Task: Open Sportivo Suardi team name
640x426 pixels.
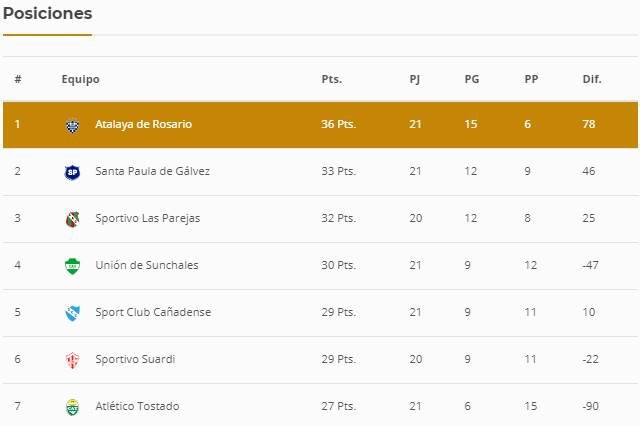Action: point(135,360)
